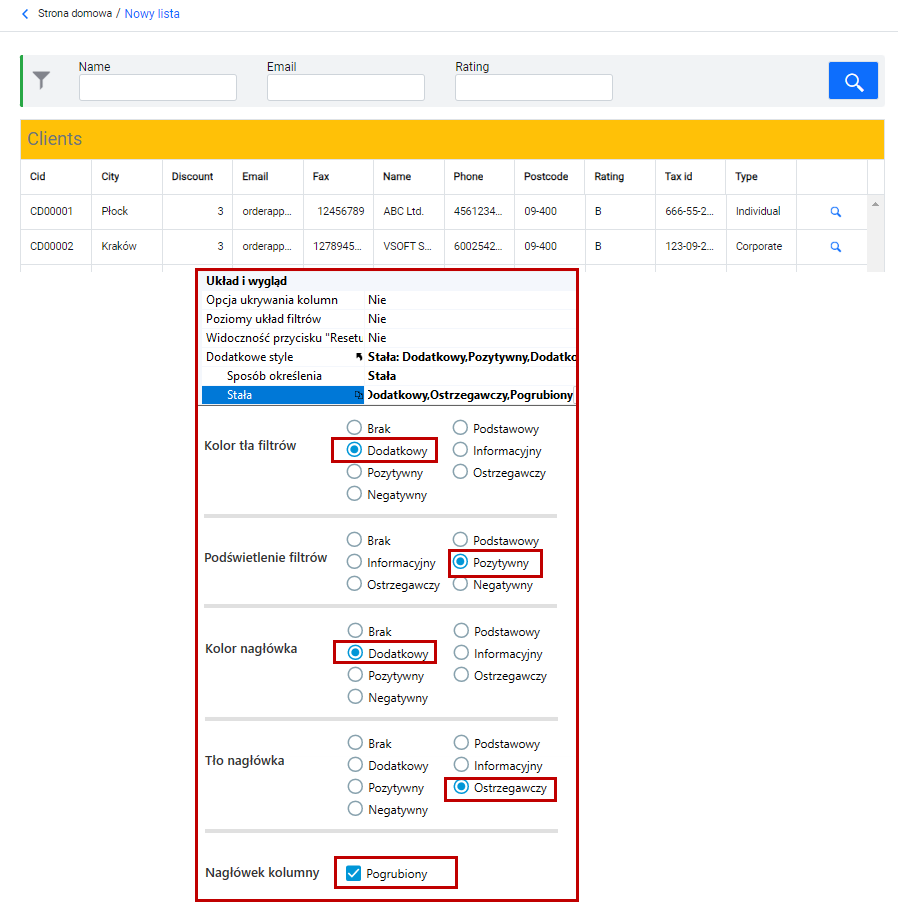Select Dodatkowy for Kolor tła filtrów
The height and width of the screenshot is (902, 898).
(x=354, y=450)
